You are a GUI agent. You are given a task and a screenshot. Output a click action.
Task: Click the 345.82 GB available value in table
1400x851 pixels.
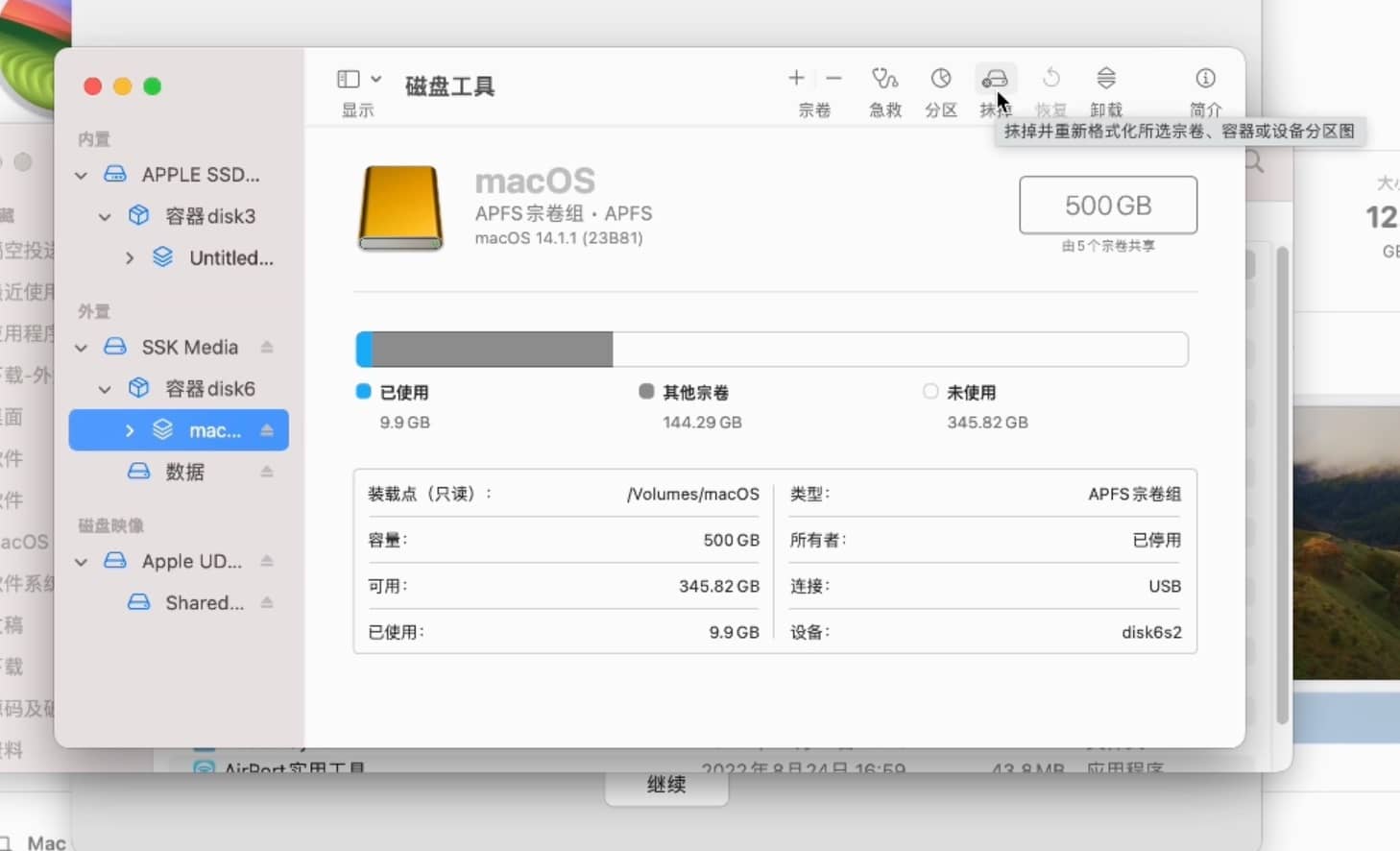[719, 586]
